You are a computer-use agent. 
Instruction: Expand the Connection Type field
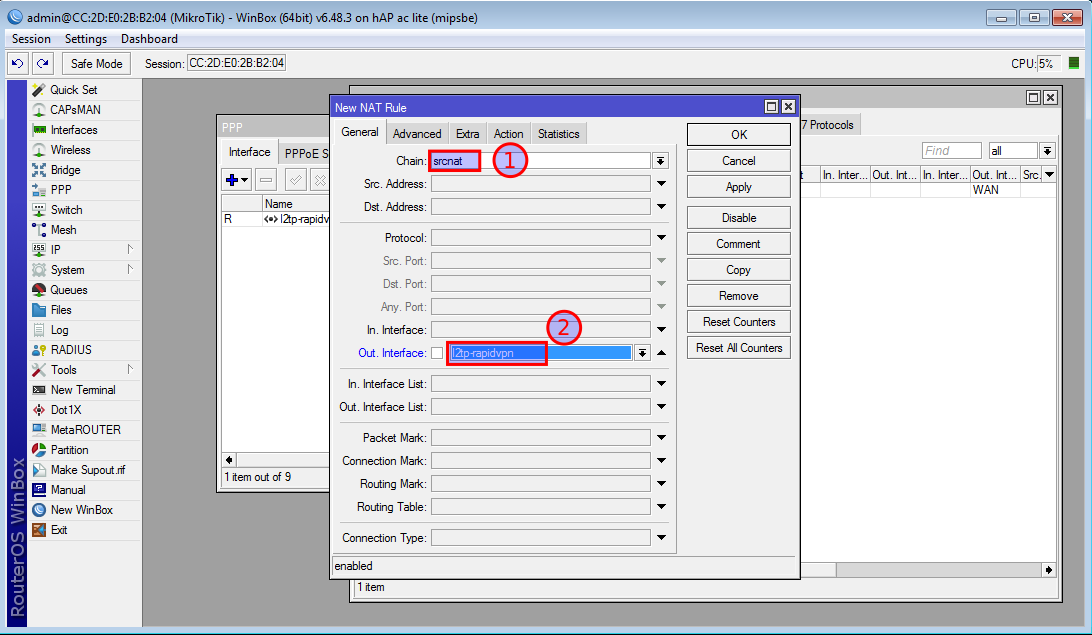(661, 538)
